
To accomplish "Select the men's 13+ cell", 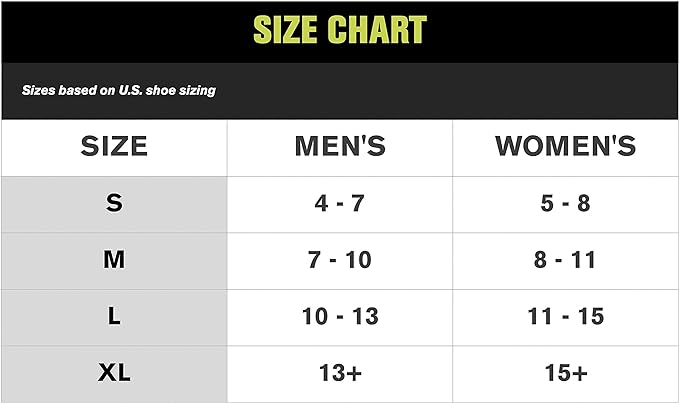I will (340, 373).
